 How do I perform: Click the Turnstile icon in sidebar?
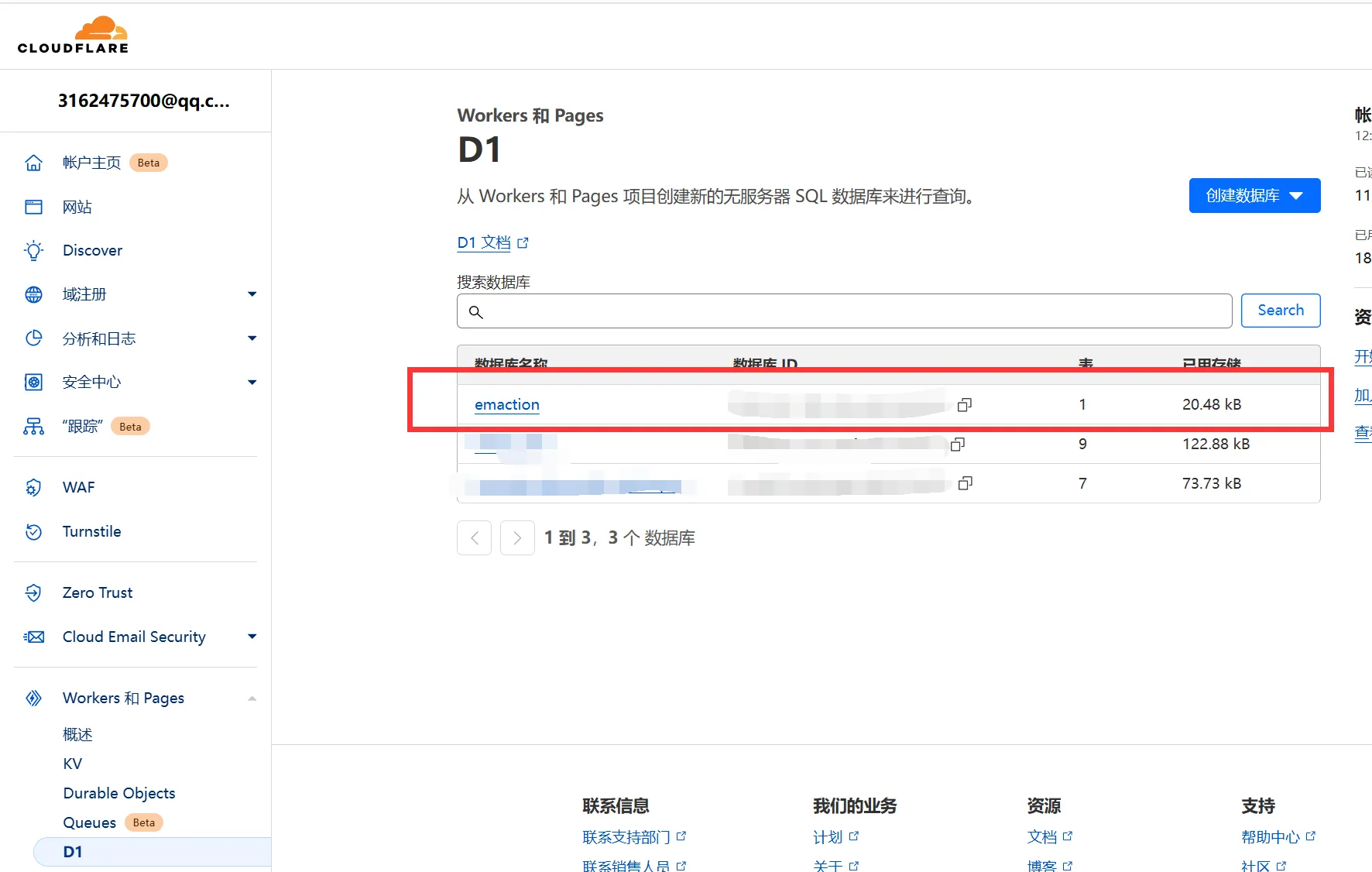click(x=34, y=531)
